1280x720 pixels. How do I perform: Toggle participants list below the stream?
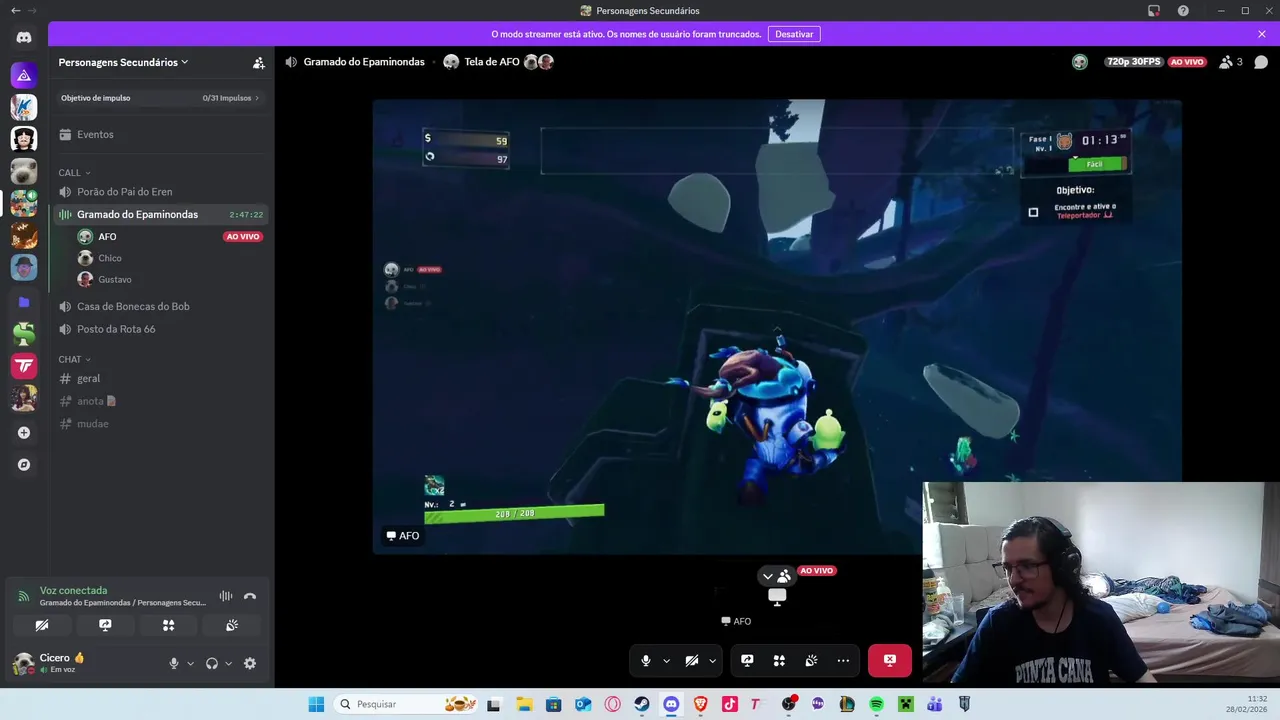(x=776, y=576)
